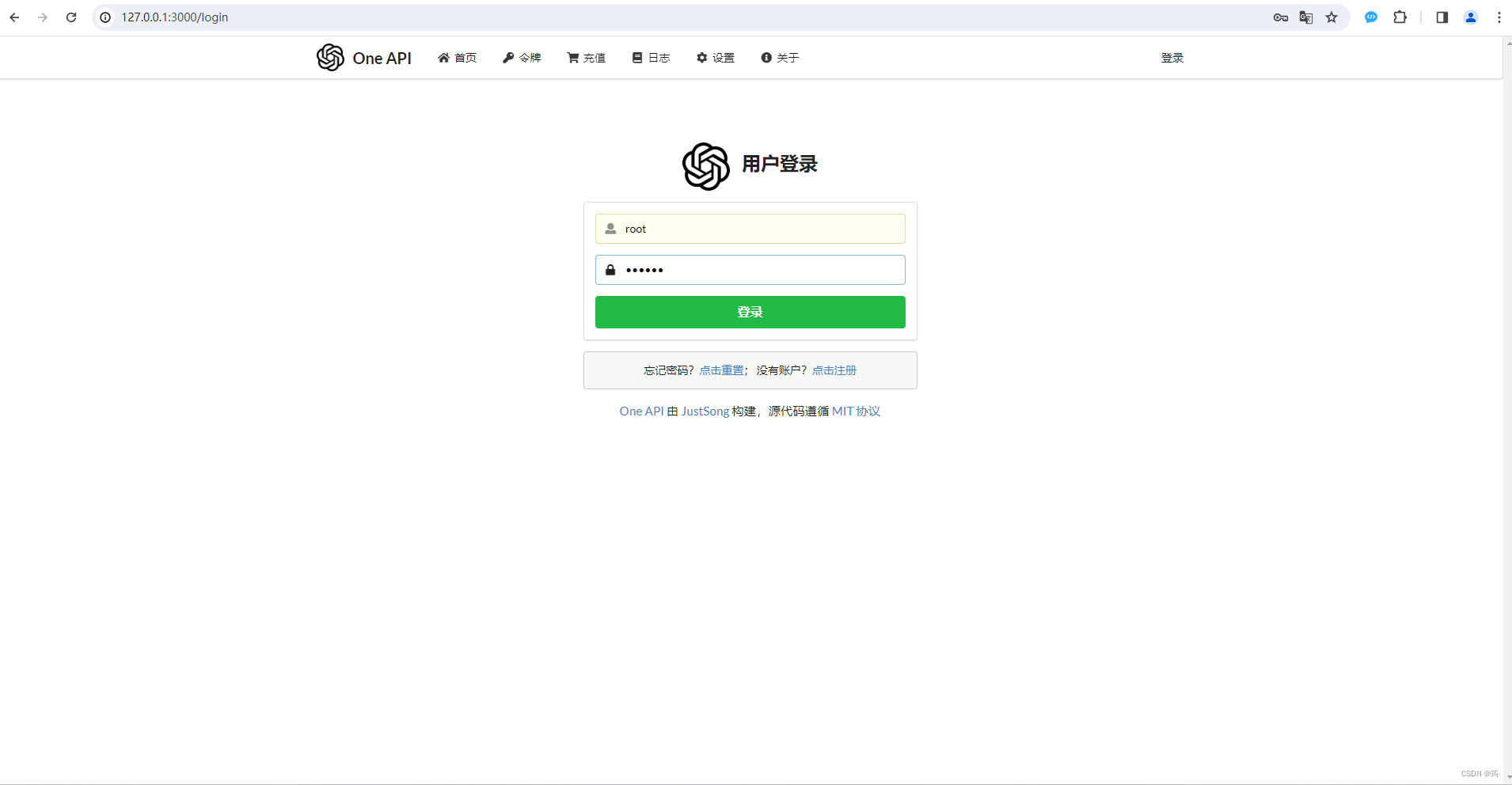The height and width of the screenshot is (785, 1512).
Task: Open the 设置 settings menu item
Action: tap(716, 58)
